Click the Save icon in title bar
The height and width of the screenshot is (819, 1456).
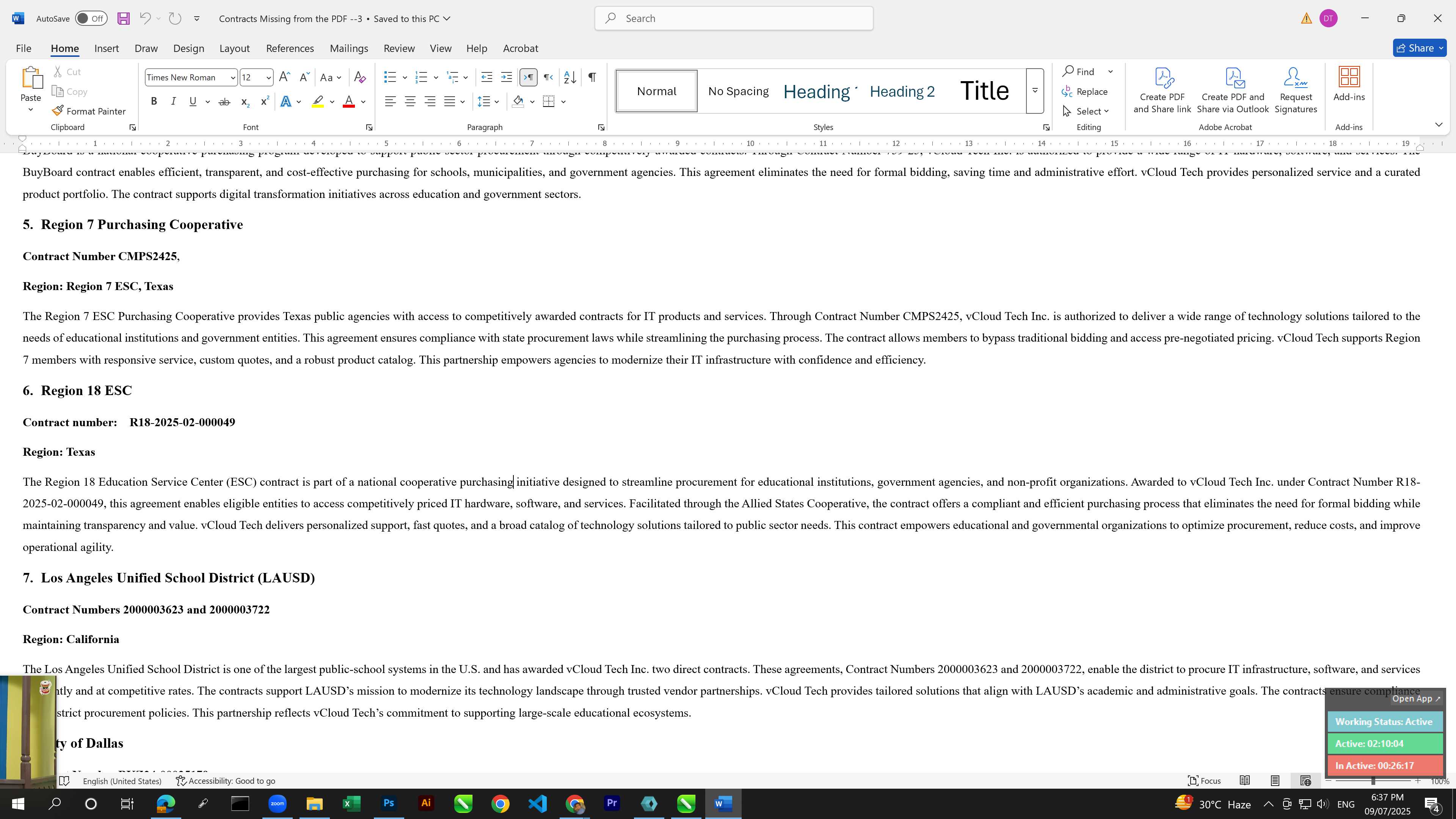[x=123, y=19]
